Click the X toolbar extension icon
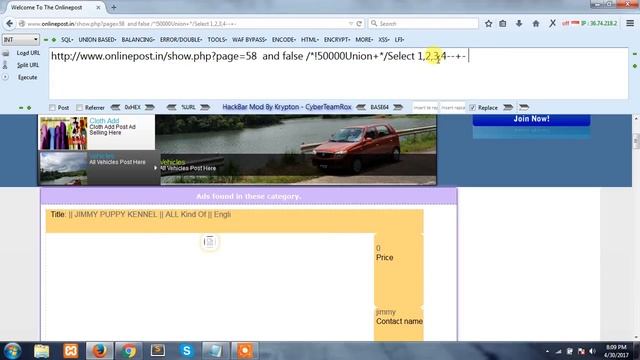Screen dimensions: 640x360 point(552,24)
